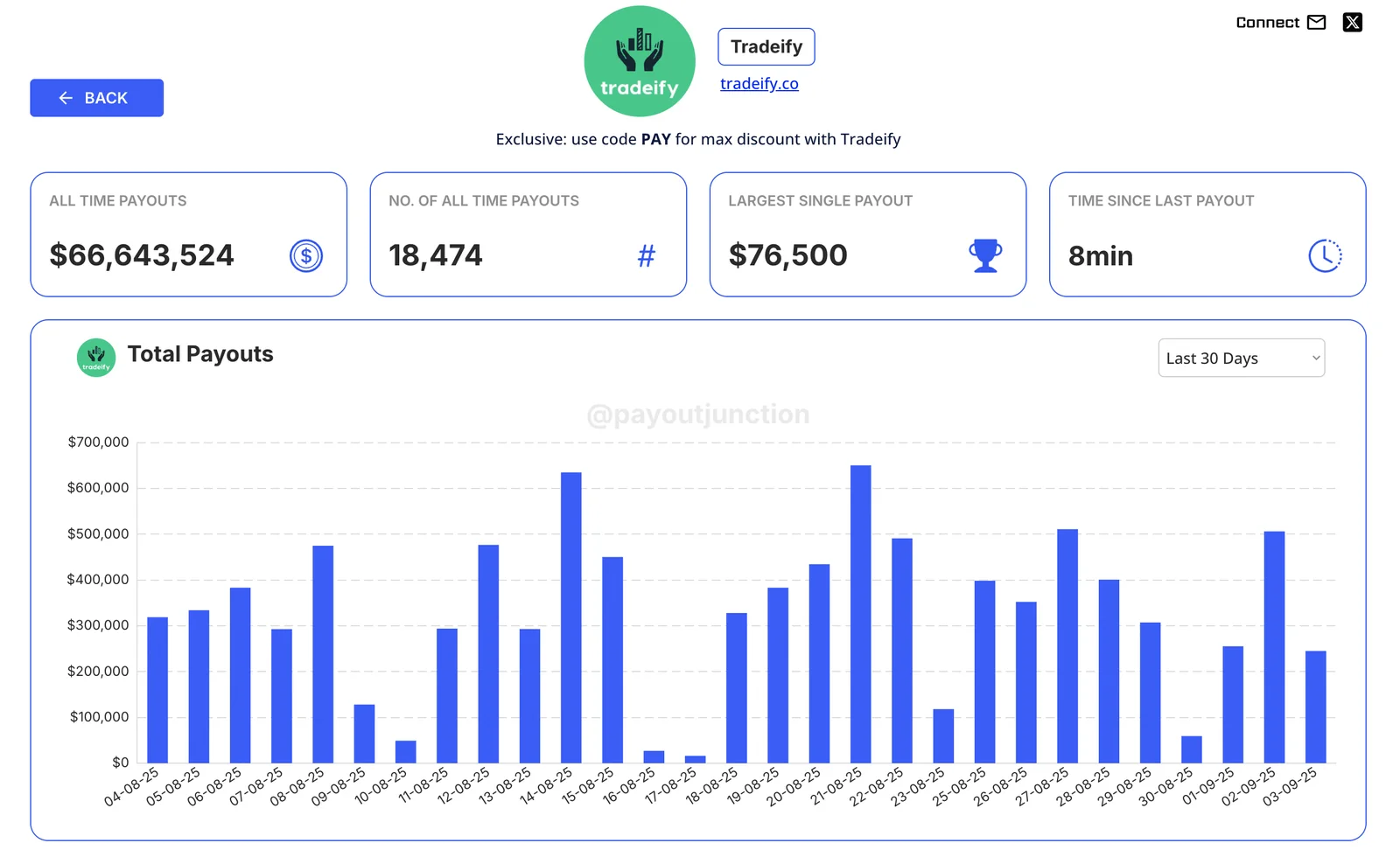The height and width of the screenshot is (850, 1400).
Task: Click the BACK button
Action: (x=96, y=98)
